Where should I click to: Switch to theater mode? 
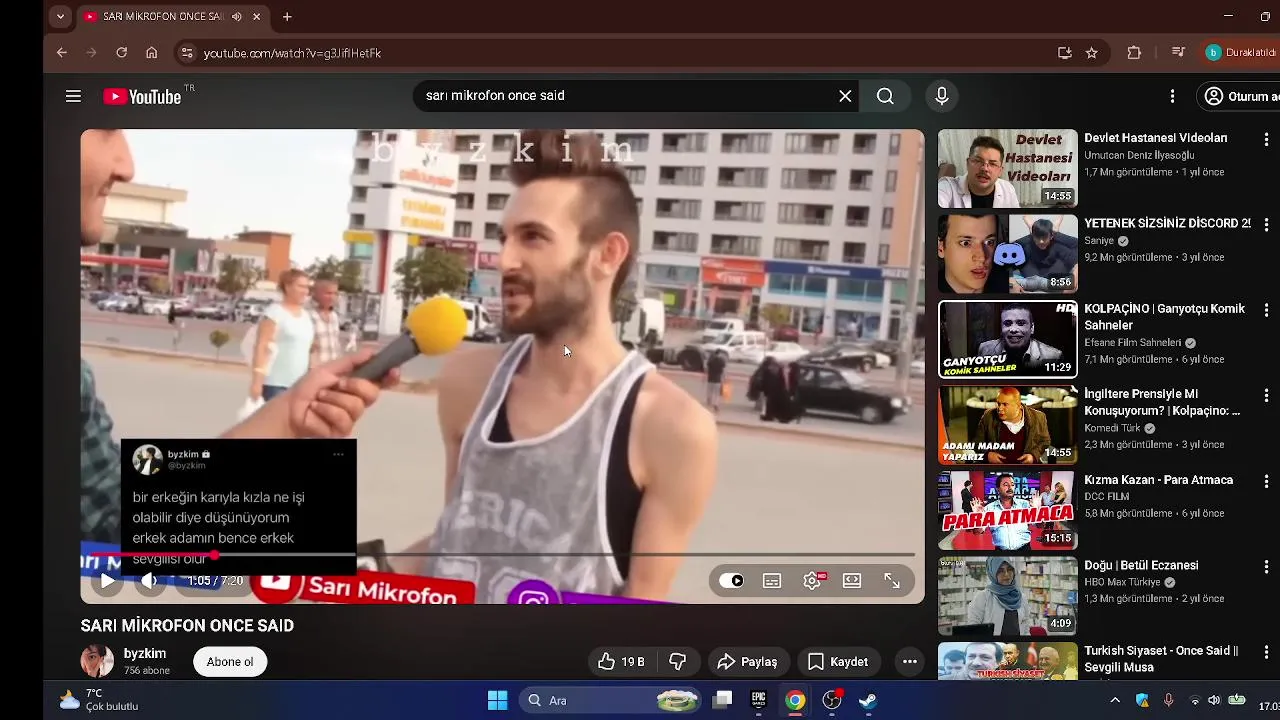click(852, 580)
